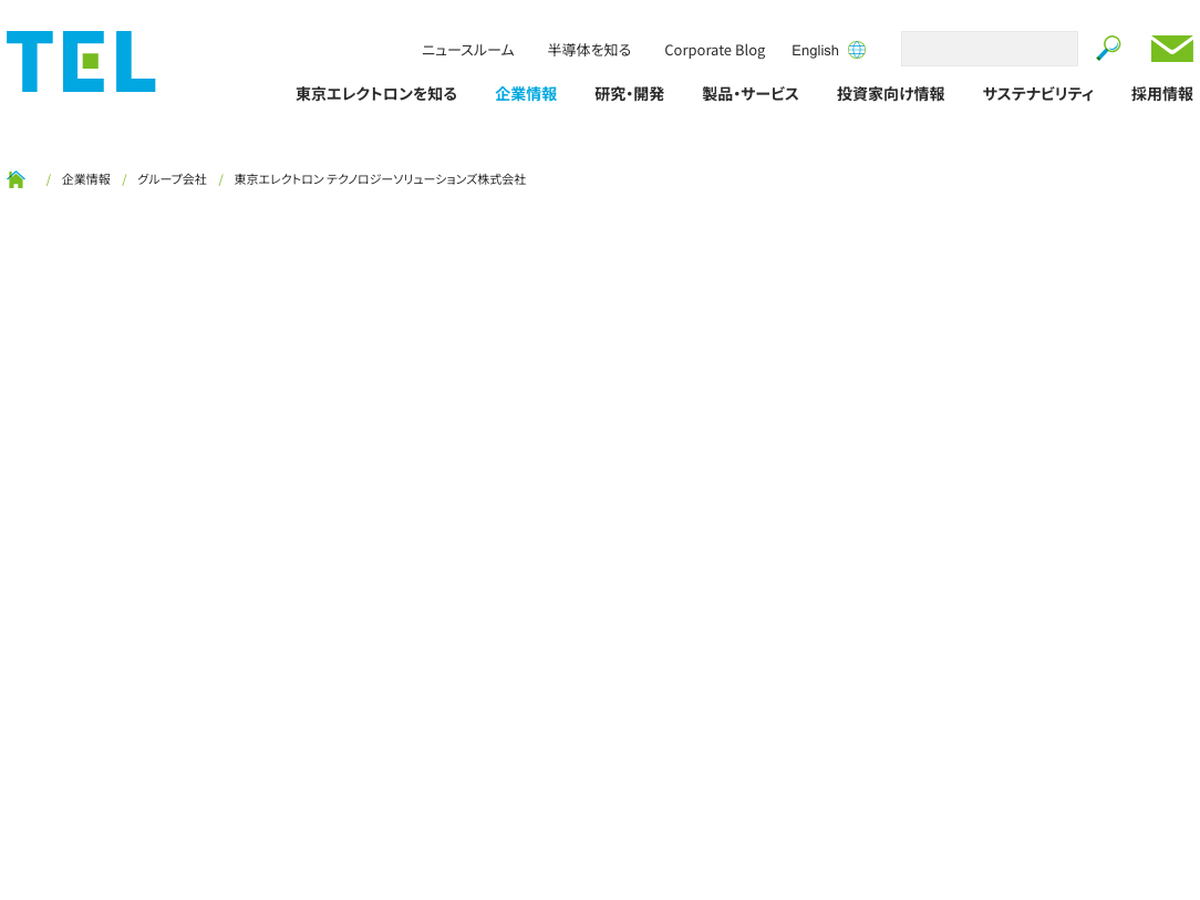Open contact via green envelope icon

(x=1172, y=49)
